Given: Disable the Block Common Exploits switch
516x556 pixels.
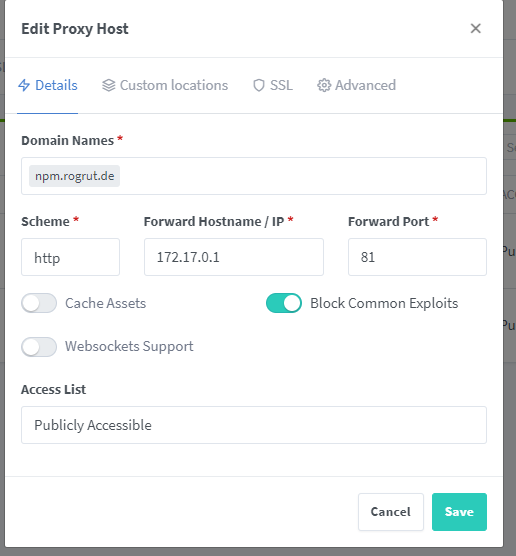Looking at the screenshot, I should tap(284, 303).
